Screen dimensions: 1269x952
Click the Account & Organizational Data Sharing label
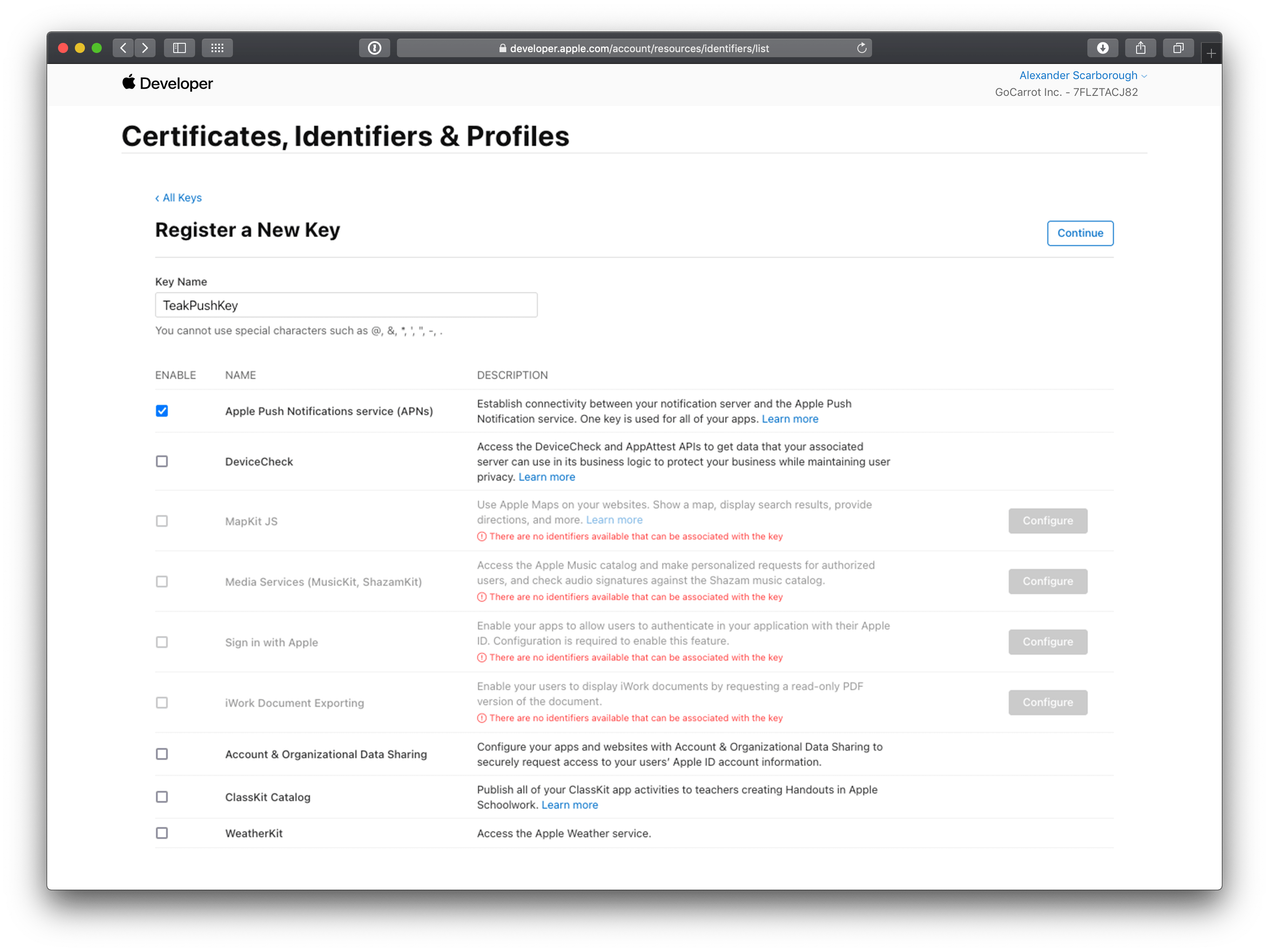[x=326, y=755]
